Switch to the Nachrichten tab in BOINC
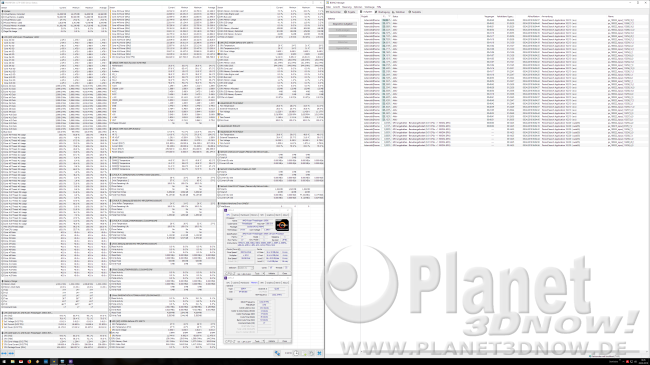This screenshot has height=365, width=650. 333,12
